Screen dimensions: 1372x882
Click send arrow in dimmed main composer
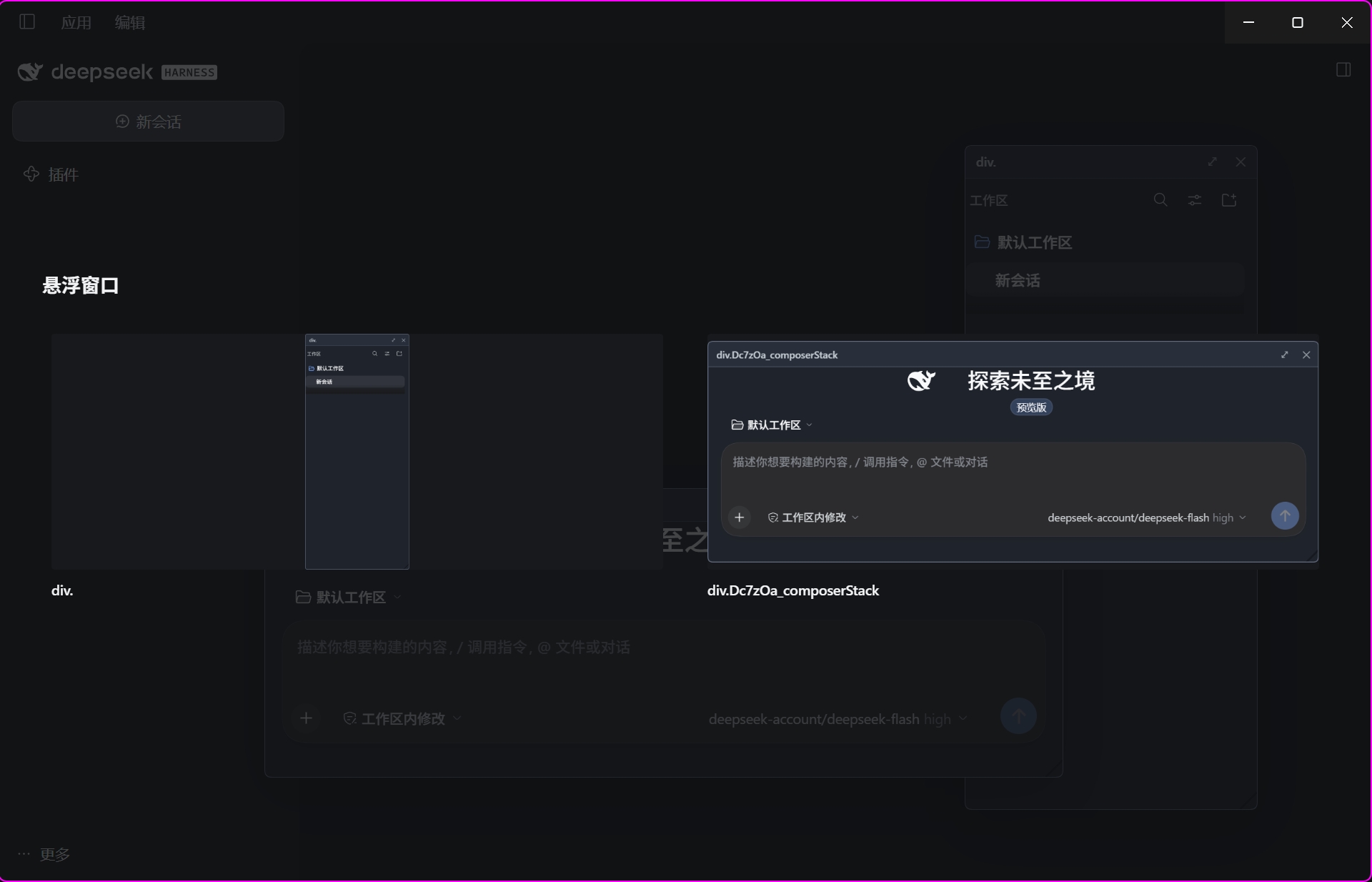click(x=1018, y=716)
